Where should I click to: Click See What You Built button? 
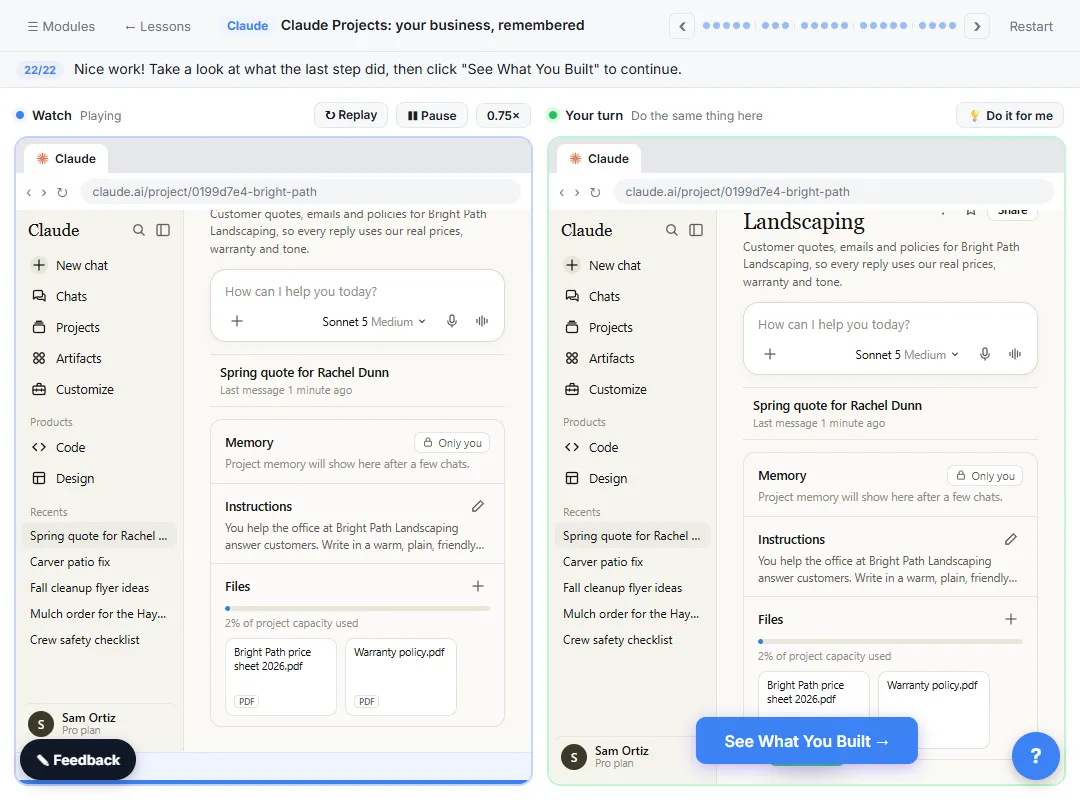click(x=807, y=741)
